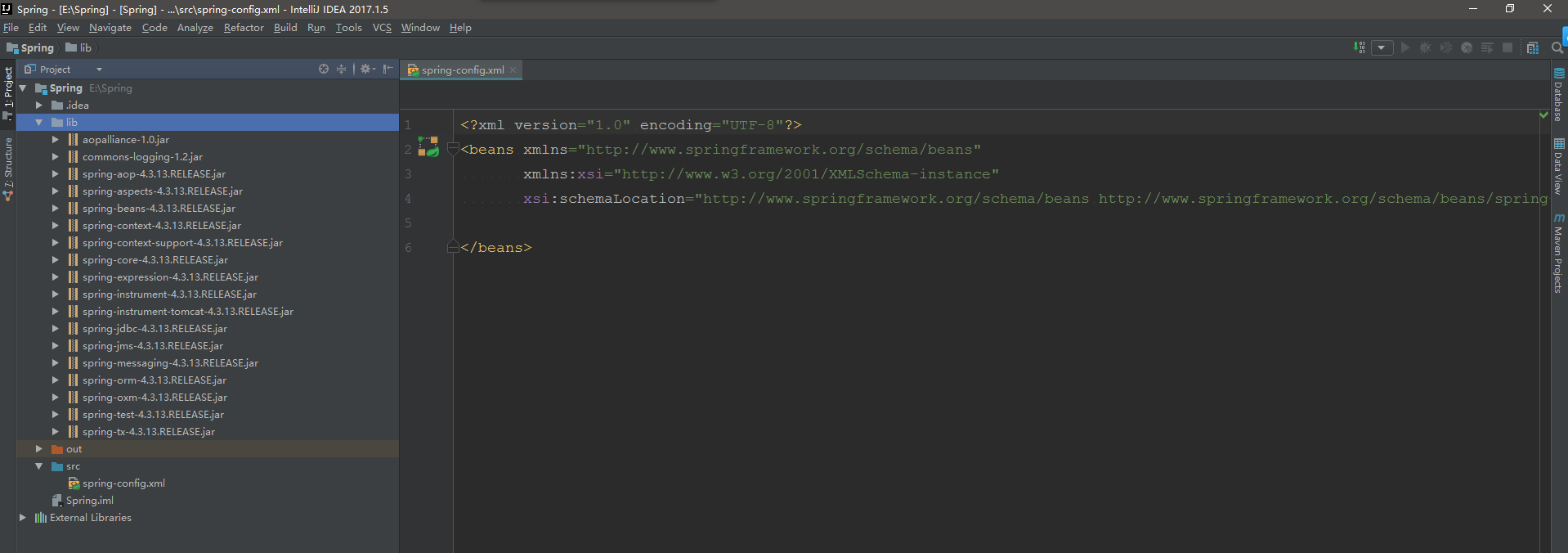Select spring-instrument-tomcat-4.3.13.RELEASE.jar
The image size is (1568, 553).
pos(188,311)
